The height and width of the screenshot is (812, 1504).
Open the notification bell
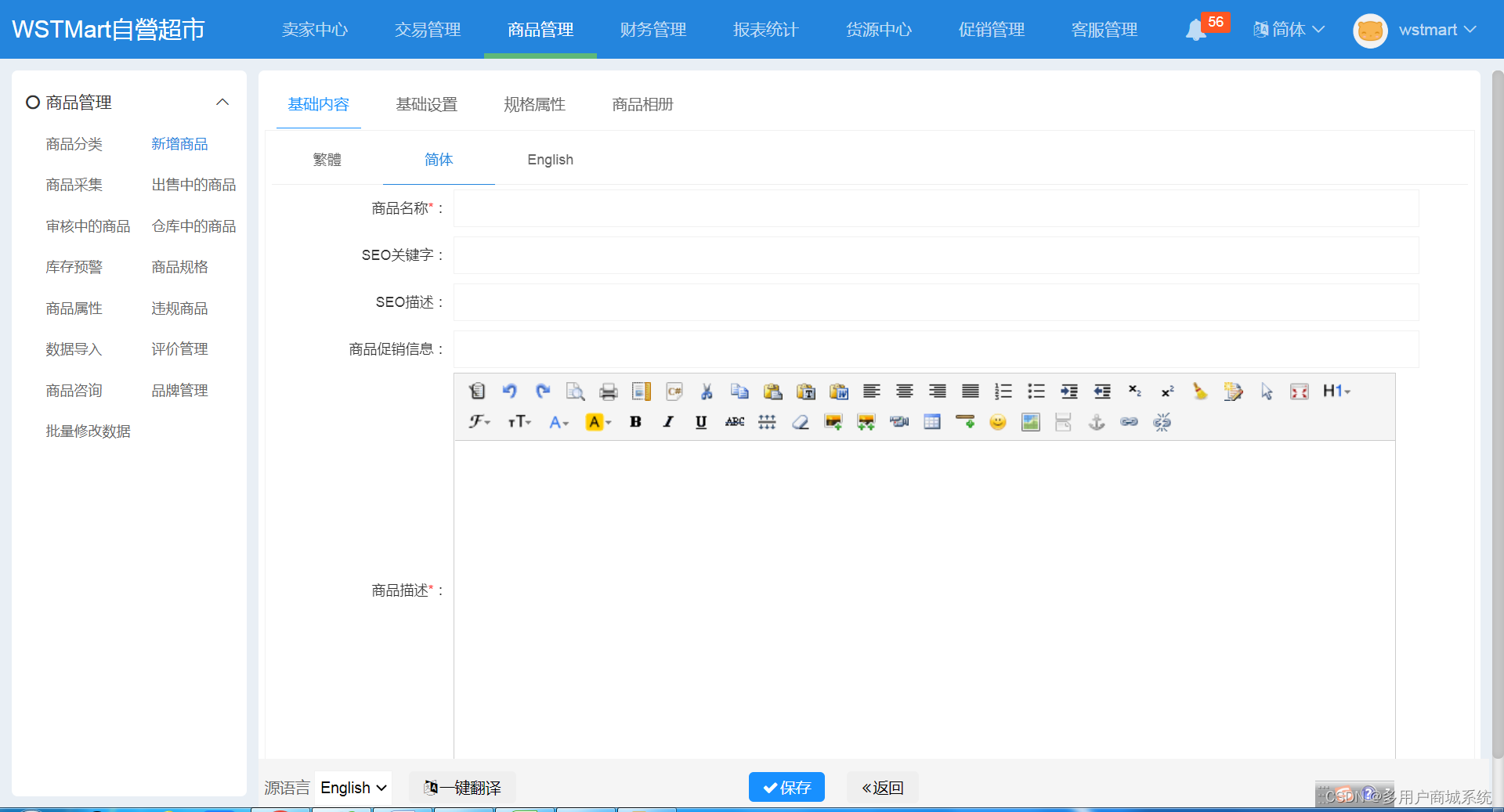point(1195,30)
